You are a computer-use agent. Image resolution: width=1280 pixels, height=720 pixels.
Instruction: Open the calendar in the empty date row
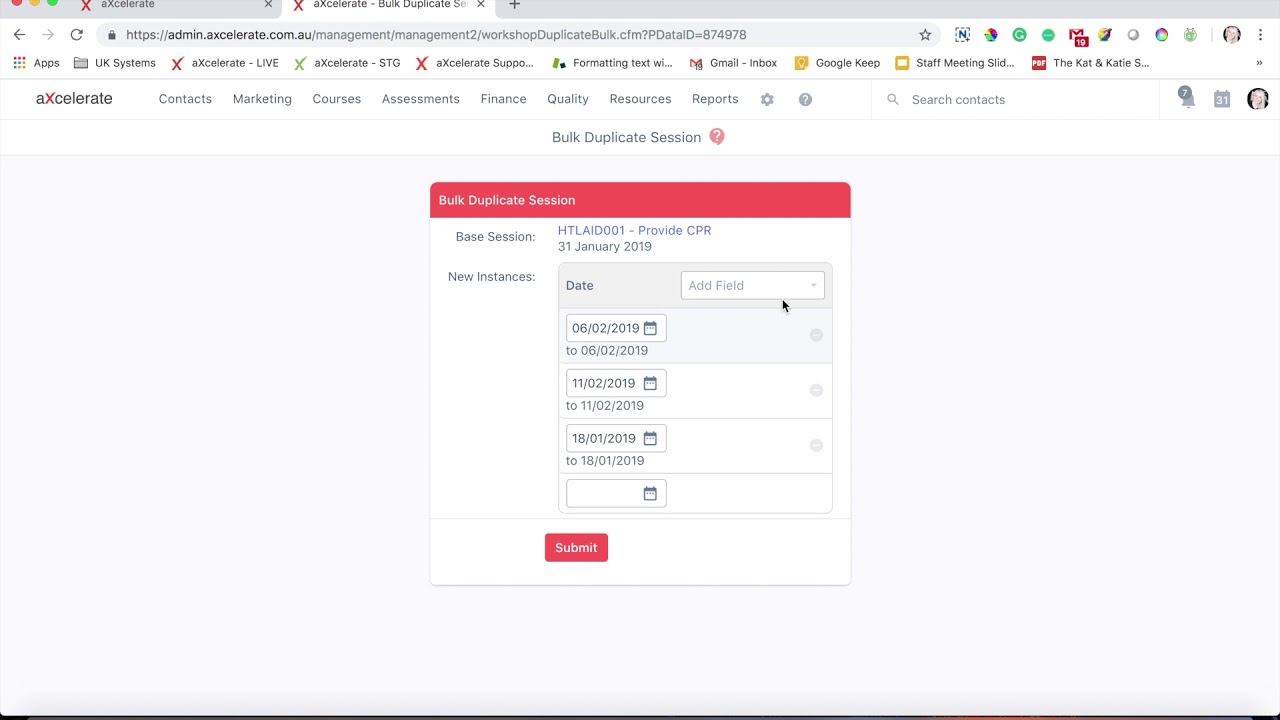[x=650, y=493]
